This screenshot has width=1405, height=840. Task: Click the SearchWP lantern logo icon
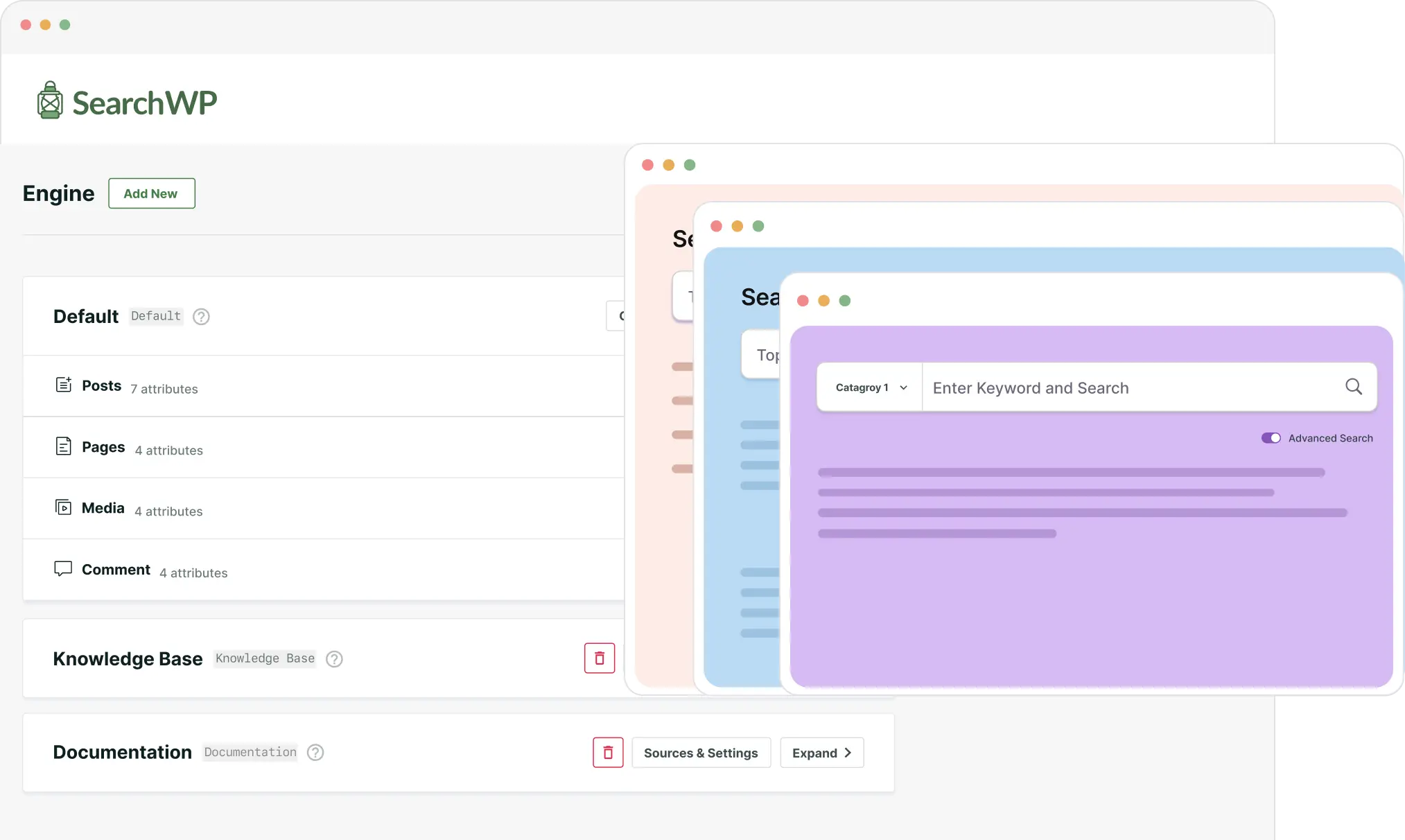pos(49,100)
